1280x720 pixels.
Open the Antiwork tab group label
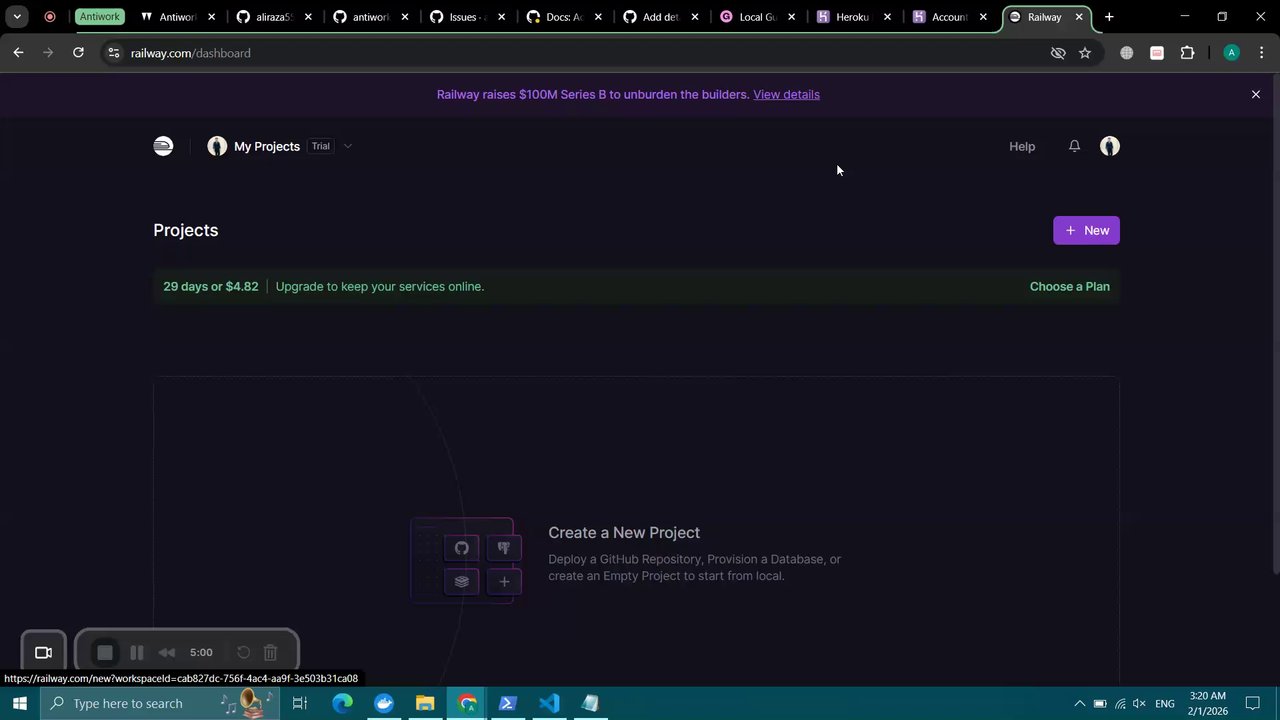pos(100,17)
